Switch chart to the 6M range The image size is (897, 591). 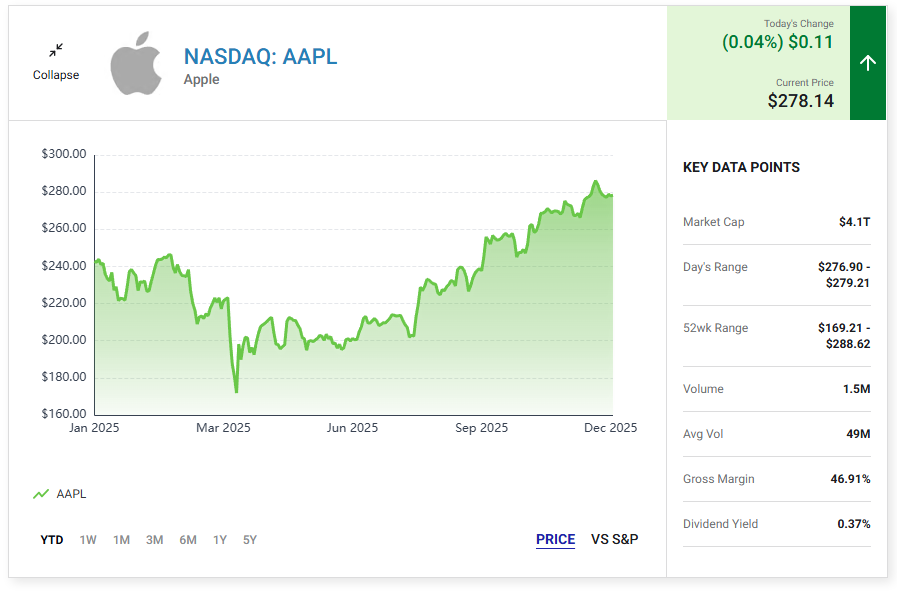(x=188, y=540)
